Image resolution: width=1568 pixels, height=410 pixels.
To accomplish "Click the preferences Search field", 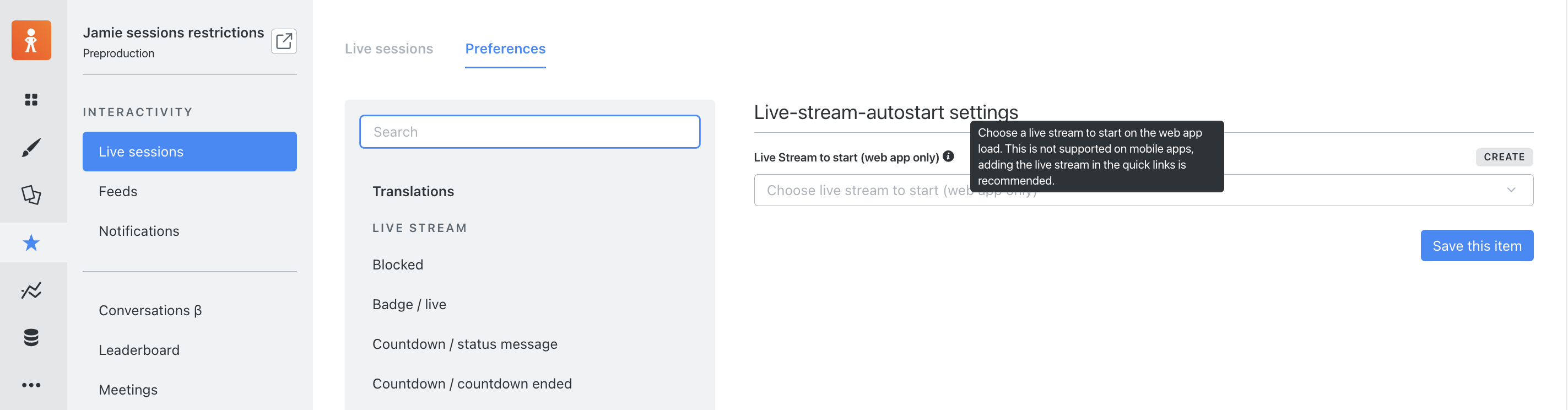I will (x=529, y=132).
